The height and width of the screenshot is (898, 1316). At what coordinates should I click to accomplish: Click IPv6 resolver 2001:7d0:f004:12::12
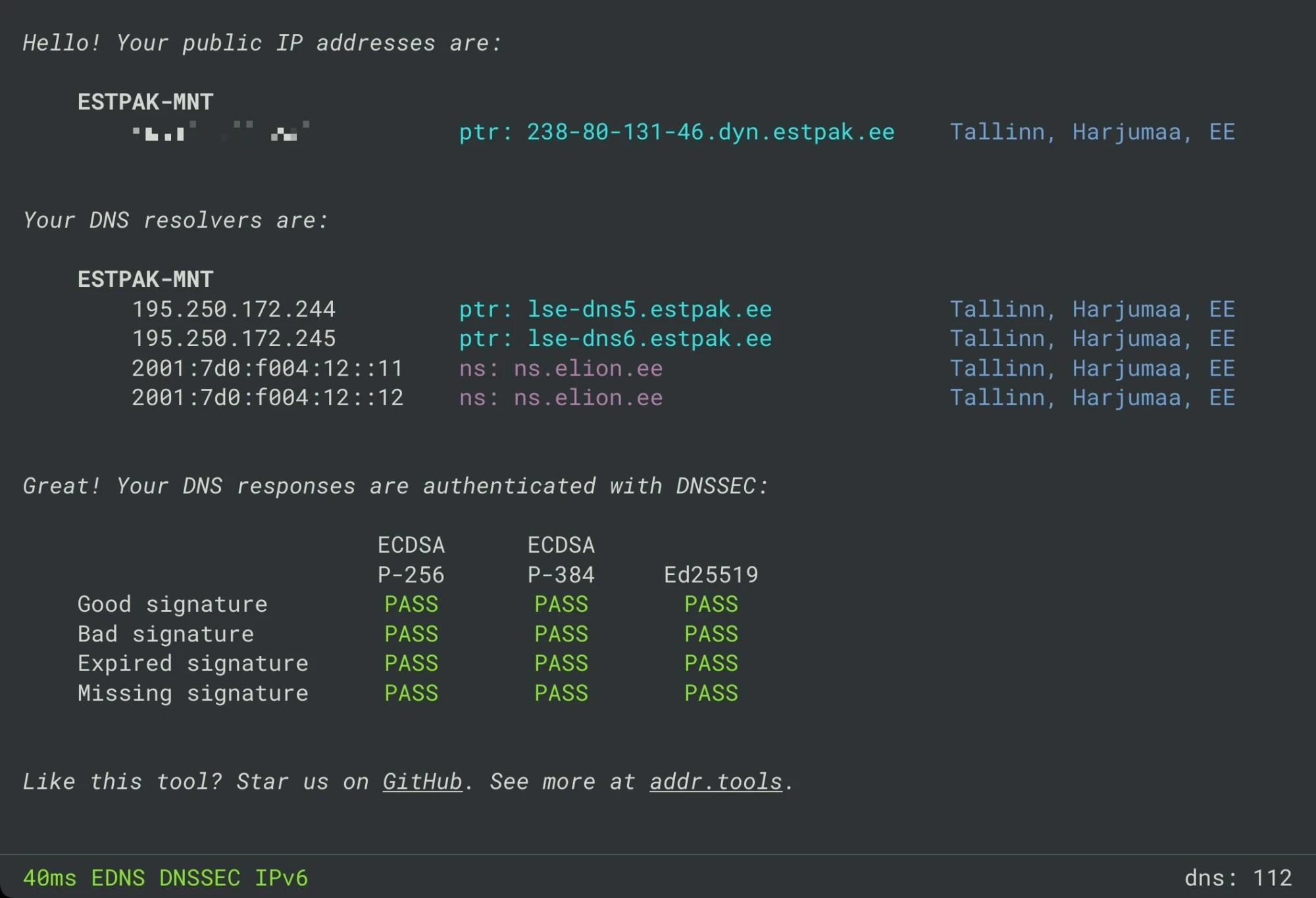267,398
